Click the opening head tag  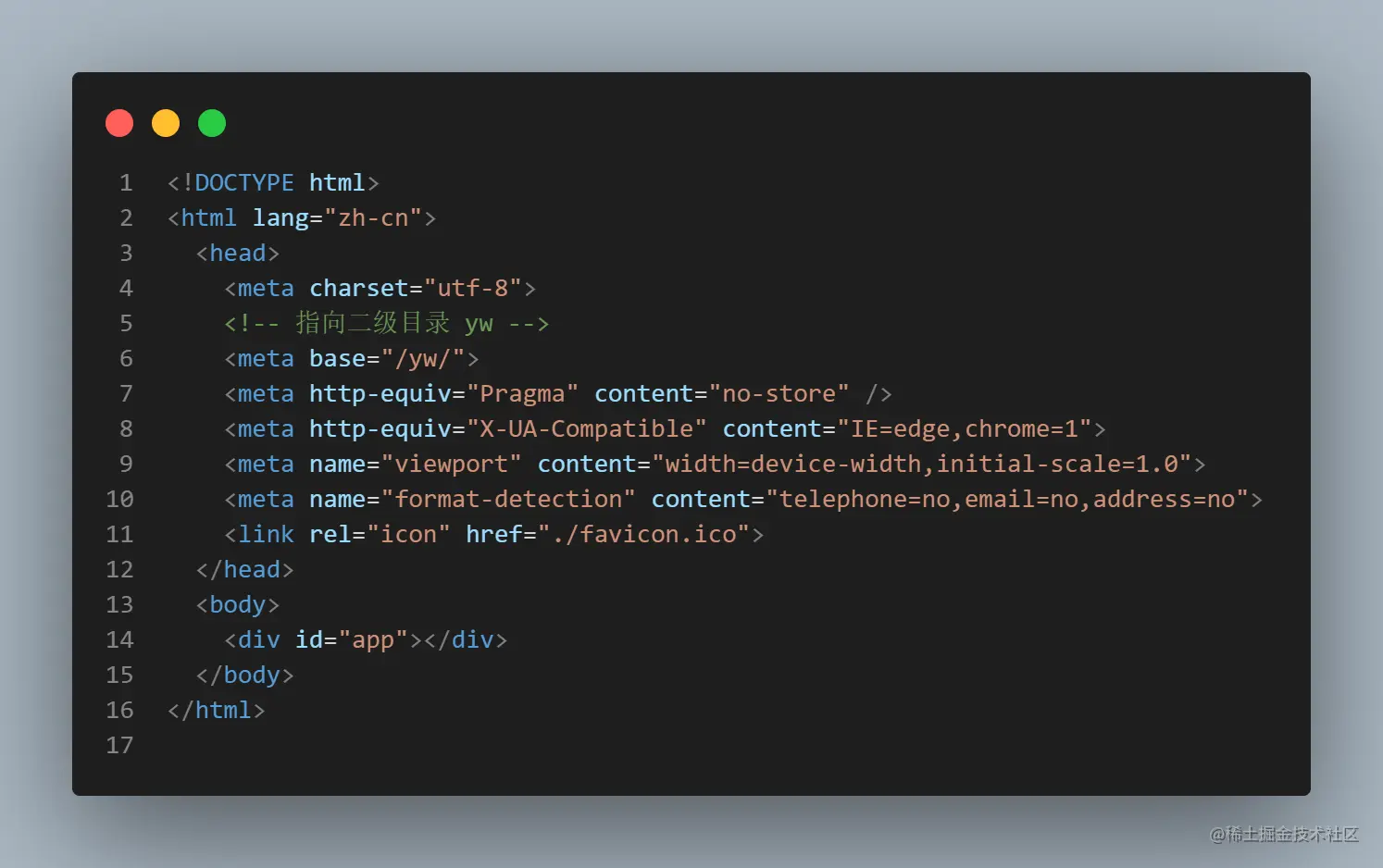pyautogui.click(x=238, y=254)
